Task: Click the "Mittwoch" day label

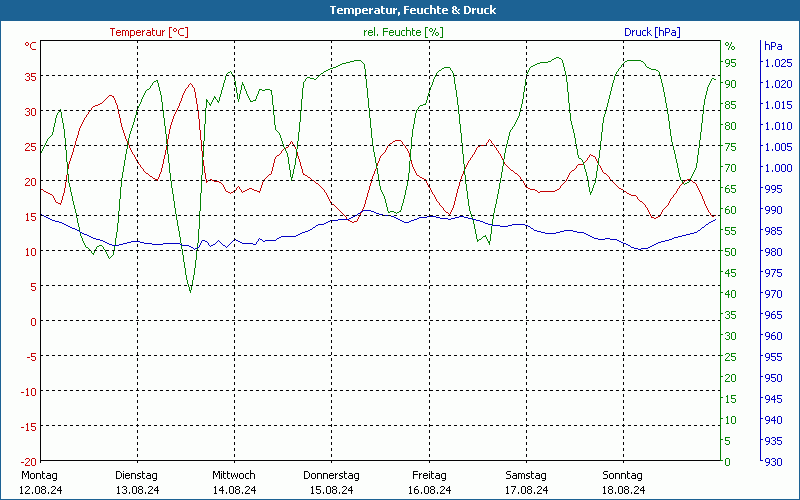Action: pos(234,475)
